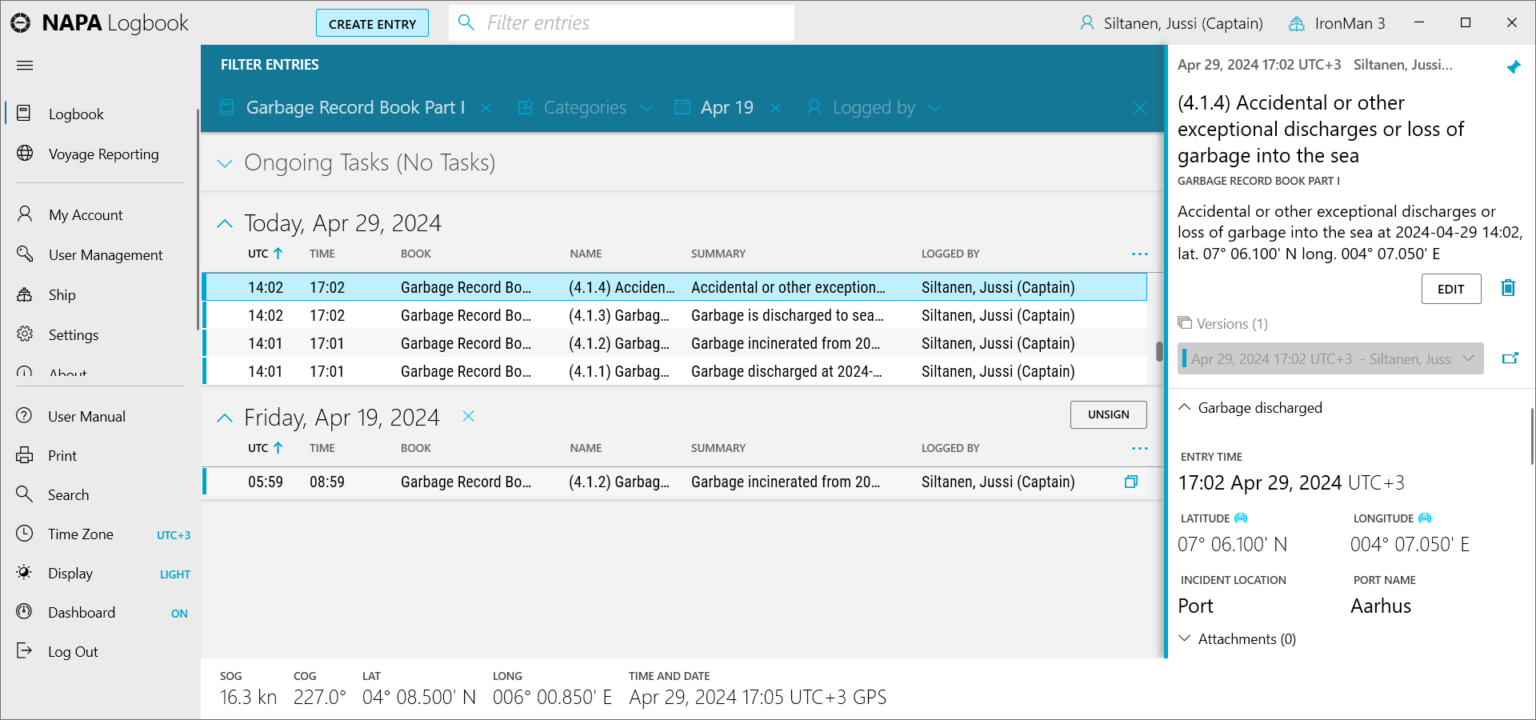Remove the Garbage Record Book Part I filter
1536x720 pixels.
tap(486, 108)
